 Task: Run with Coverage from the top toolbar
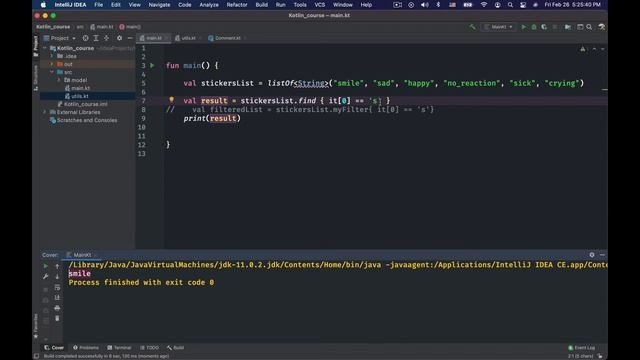[x=544, y=27]
